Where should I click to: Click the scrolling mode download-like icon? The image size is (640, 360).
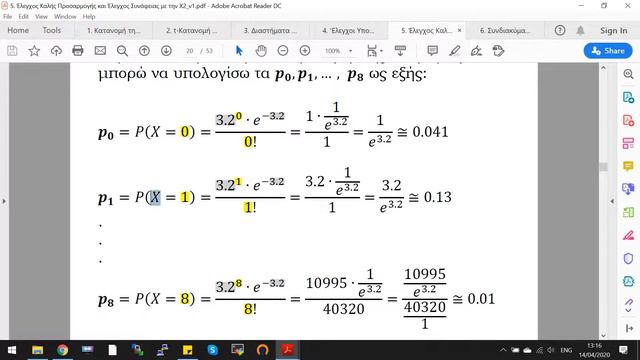pyautogui.click(x=400, y=51)
